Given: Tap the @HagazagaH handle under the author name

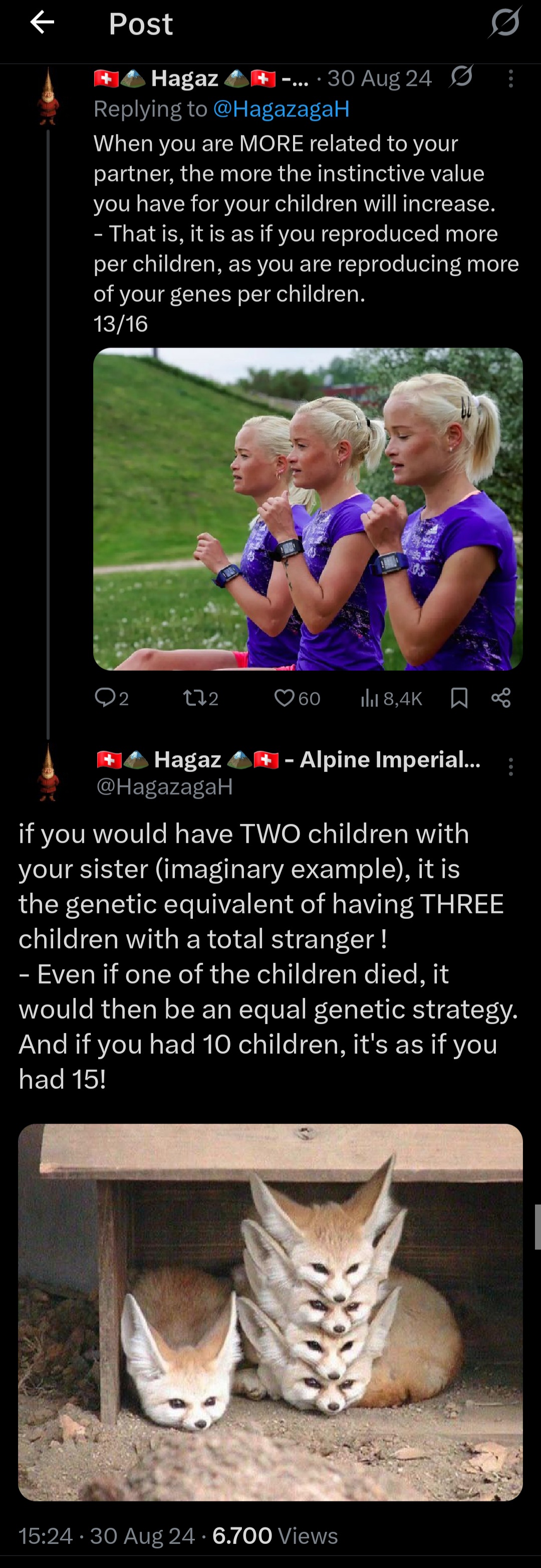Looking at the screenshot, I should (165, 787).
